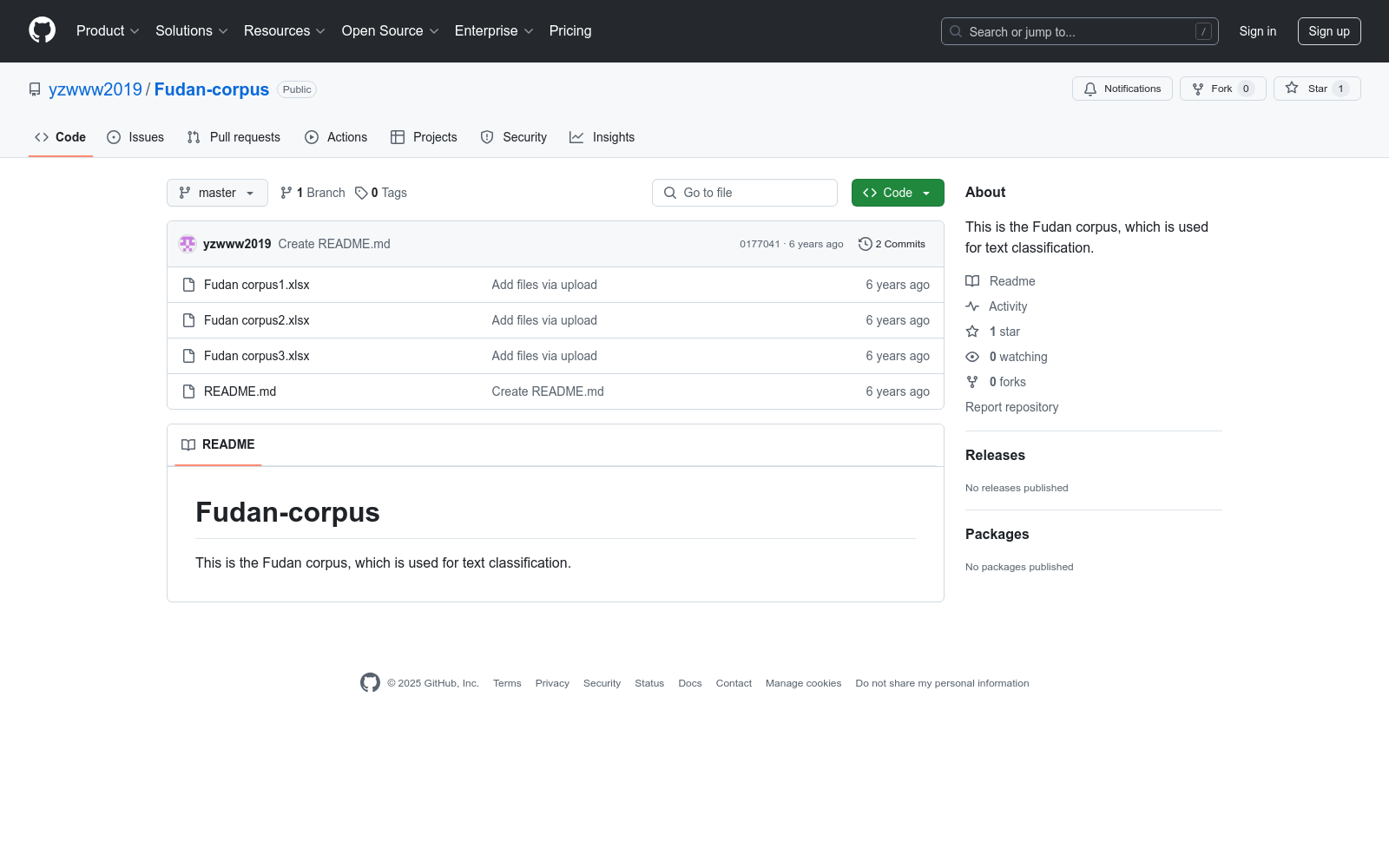The width and height of the screenshot is (1389, 868).
Task: Open latest commit message Create README.md
Action: tap(334, 244)
